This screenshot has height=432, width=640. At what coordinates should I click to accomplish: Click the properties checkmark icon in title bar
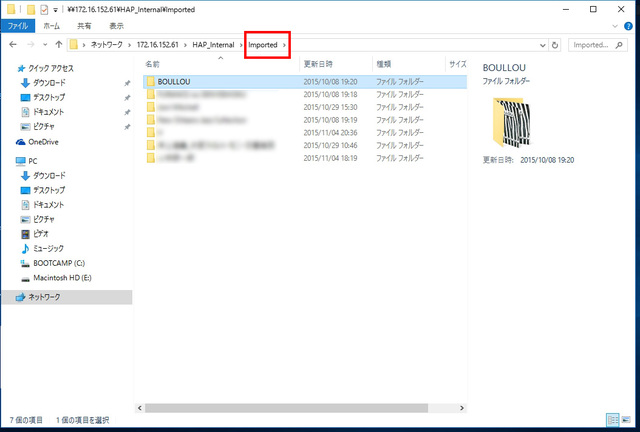tap(44, 9)
